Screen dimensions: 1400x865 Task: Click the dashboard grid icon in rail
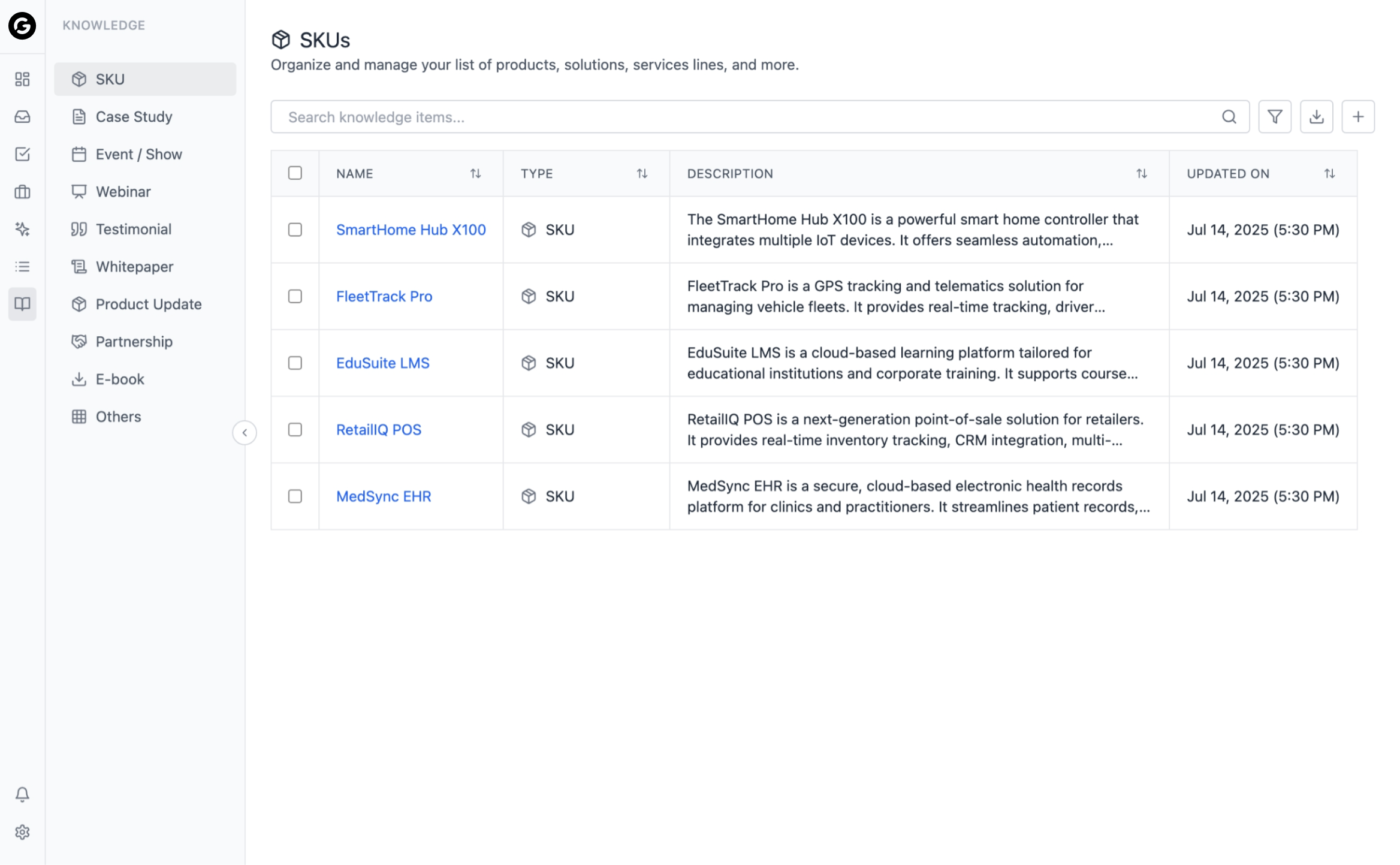22,79
